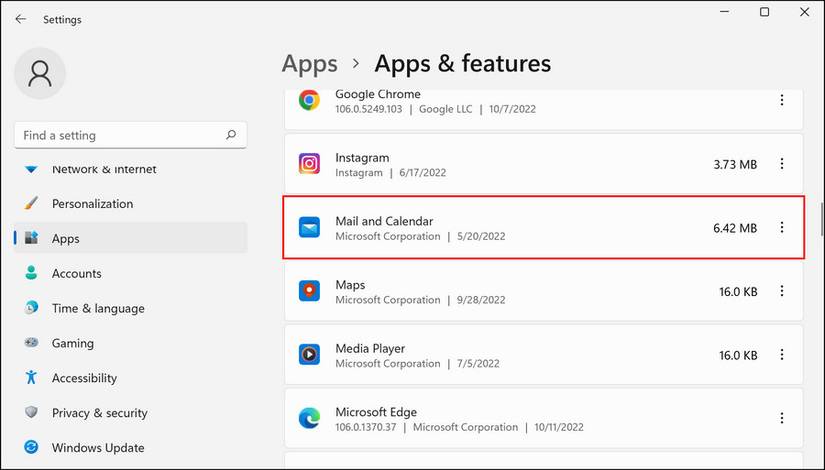This screenshot has height=470, width=825.
Task: Navigate to Time & language settings
Action: click(97, 308)
